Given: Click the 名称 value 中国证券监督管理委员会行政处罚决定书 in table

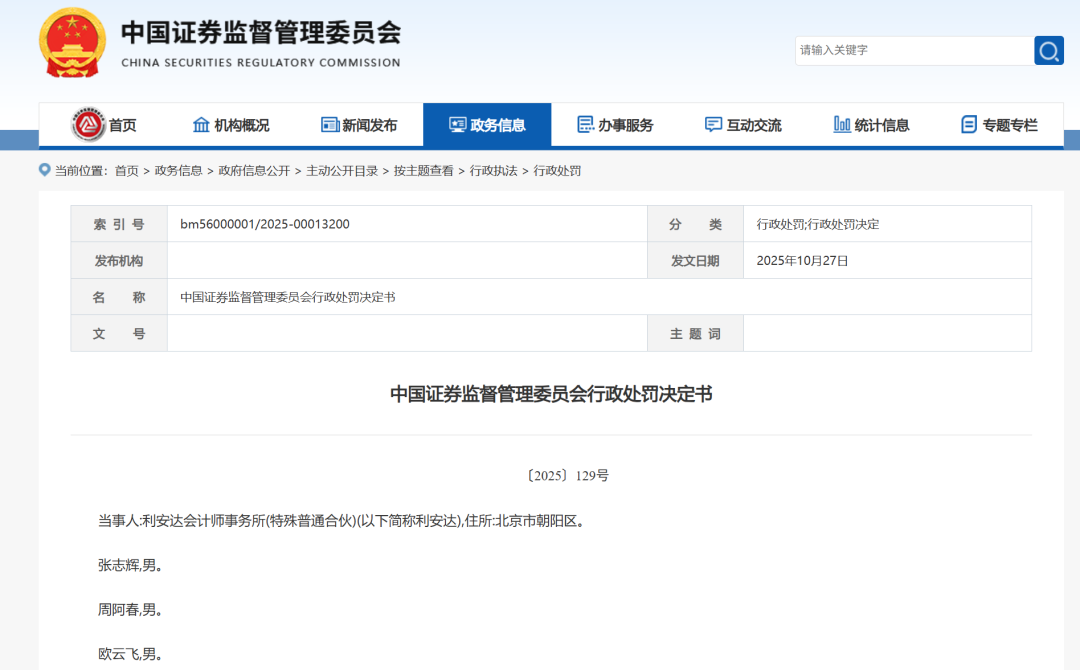Looking at the screenshot, I should coord(288,297).
